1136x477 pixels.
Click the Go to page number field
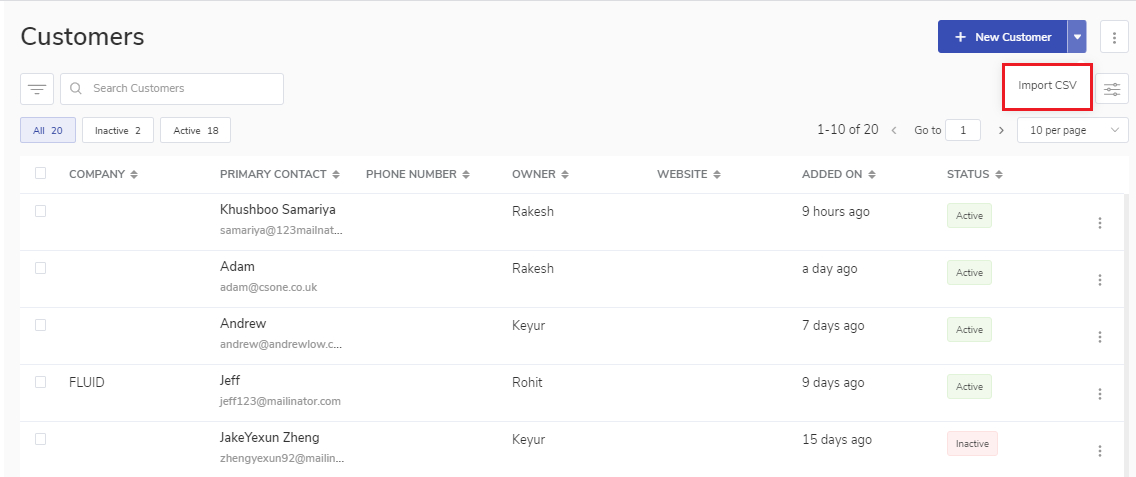(963, 130)
